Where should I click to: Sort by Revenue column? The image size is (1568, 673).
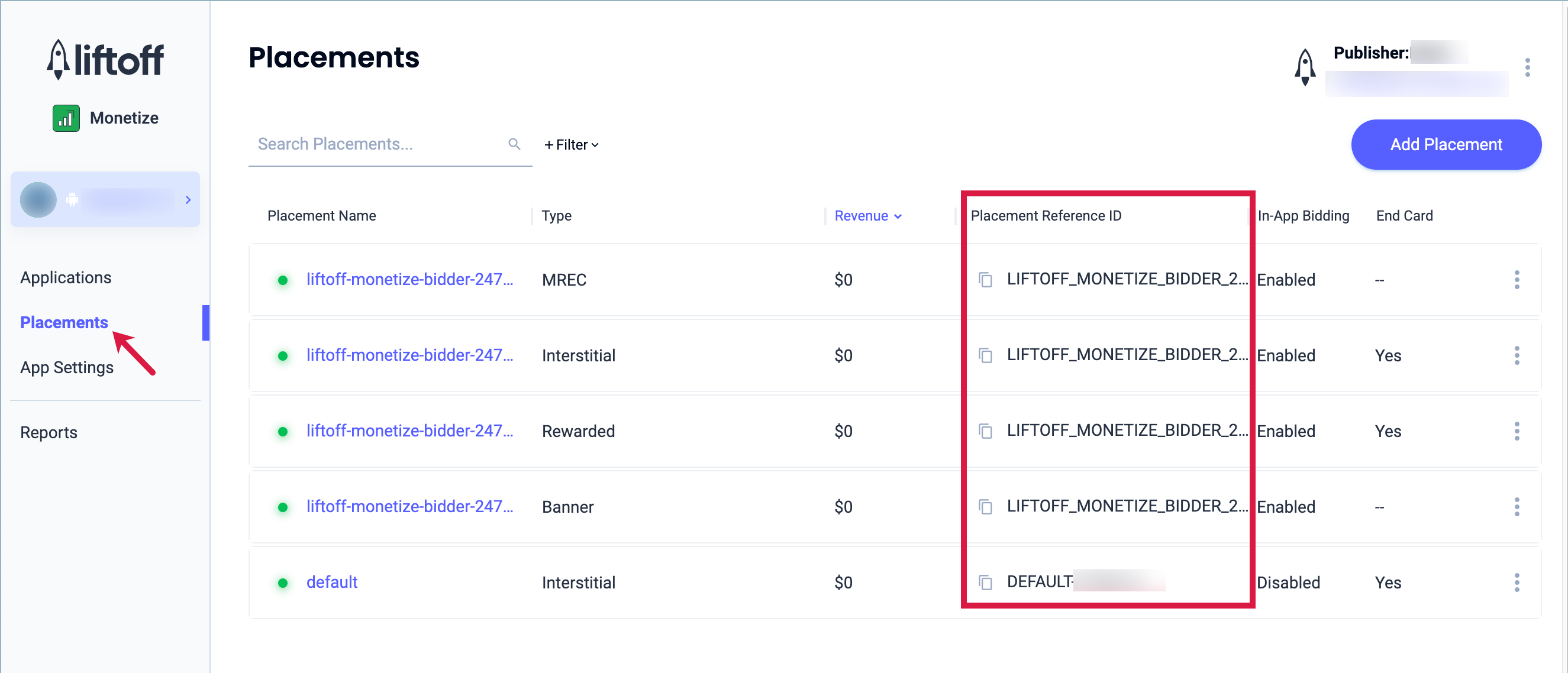point(868,216)
